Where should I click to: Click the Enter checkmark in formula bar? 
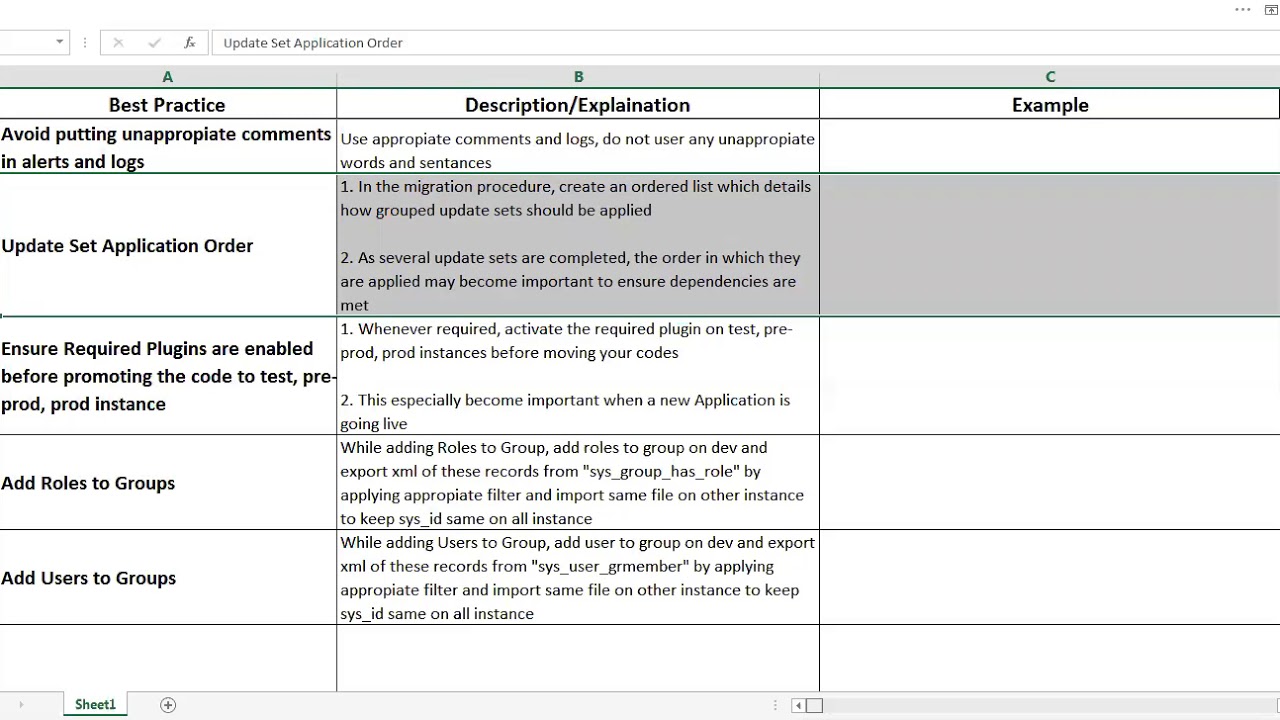tap(154, 43)
